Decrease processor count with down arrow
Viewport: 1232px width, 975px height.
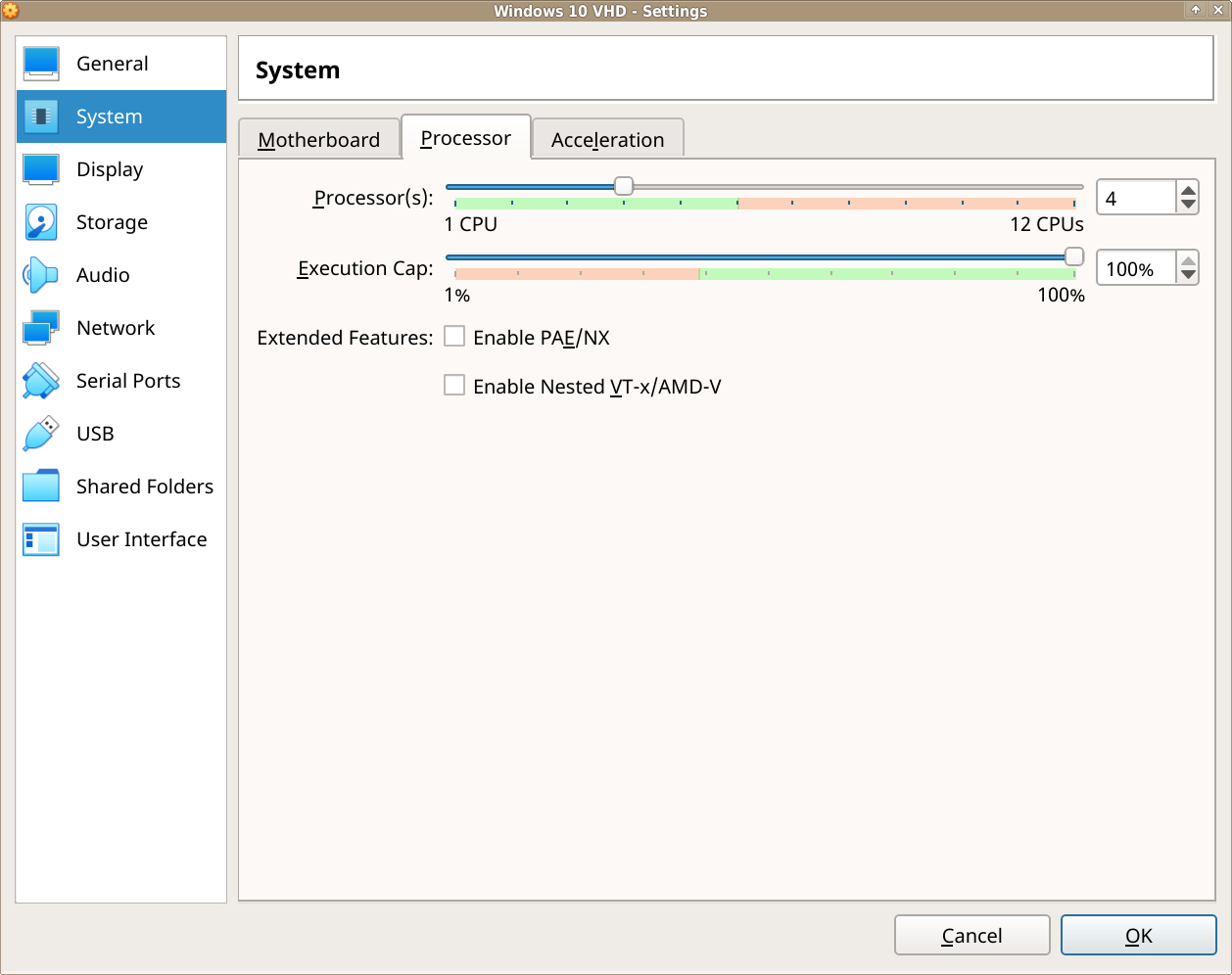click(1188, 205)
